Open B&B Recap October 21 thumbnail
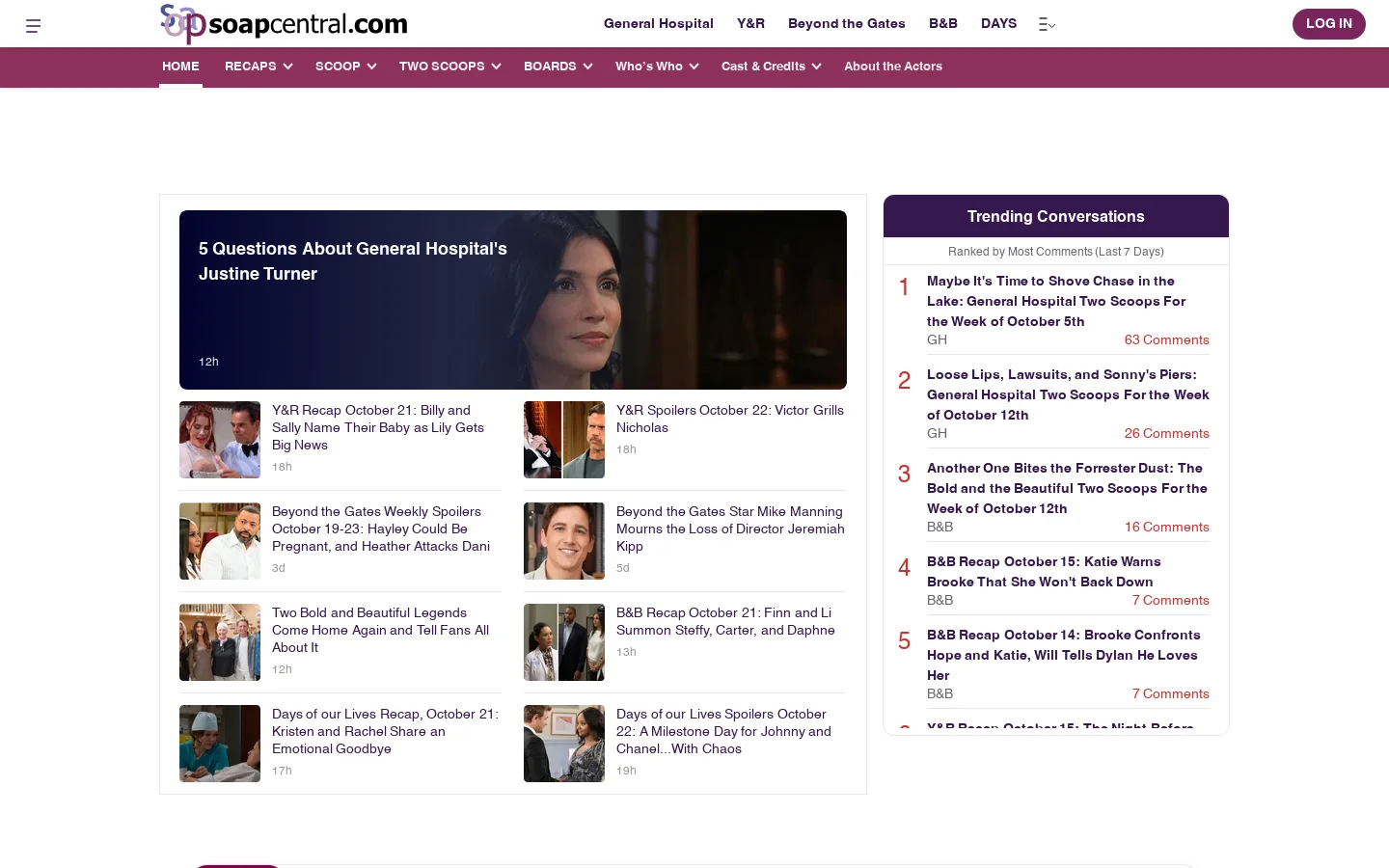This screenshot has height=868, width=1389. tap(564, 642)
